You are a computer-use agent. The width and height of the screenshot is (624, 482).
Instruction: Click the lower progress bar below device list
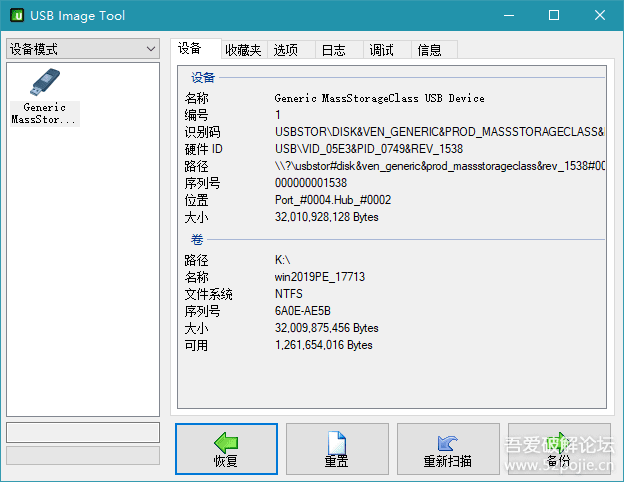[x=83, y=455]
